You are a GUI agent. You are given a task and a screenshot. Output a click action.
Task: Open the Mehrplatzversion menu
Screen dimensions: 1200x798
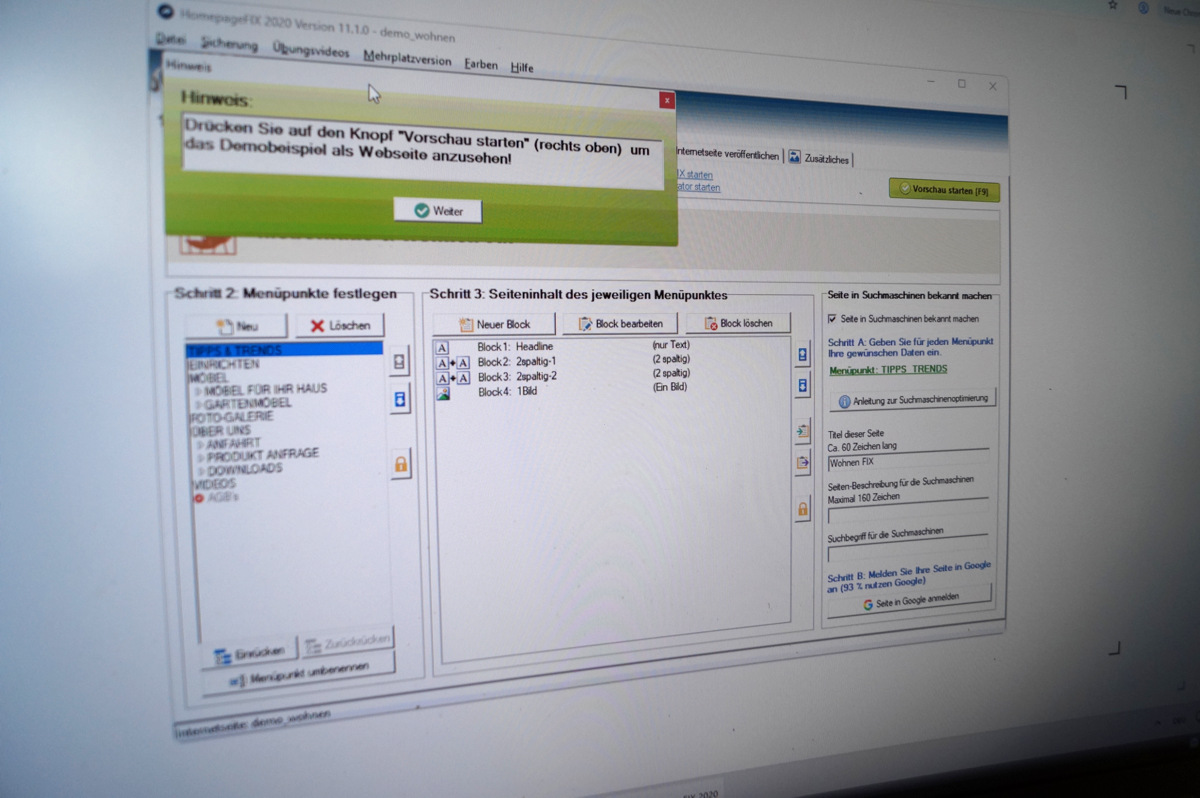tap(407, 58)
